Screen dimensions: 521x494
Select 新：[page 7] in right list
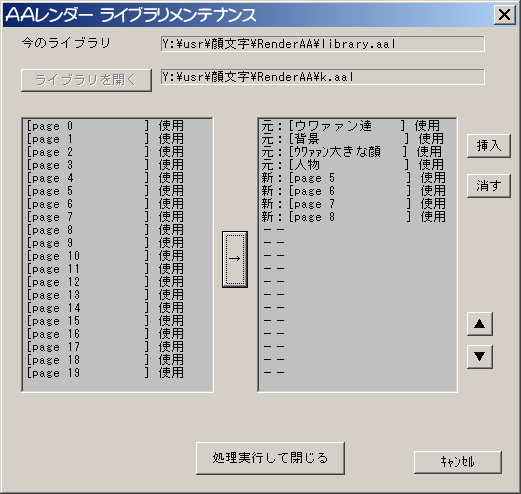[353, 204]
